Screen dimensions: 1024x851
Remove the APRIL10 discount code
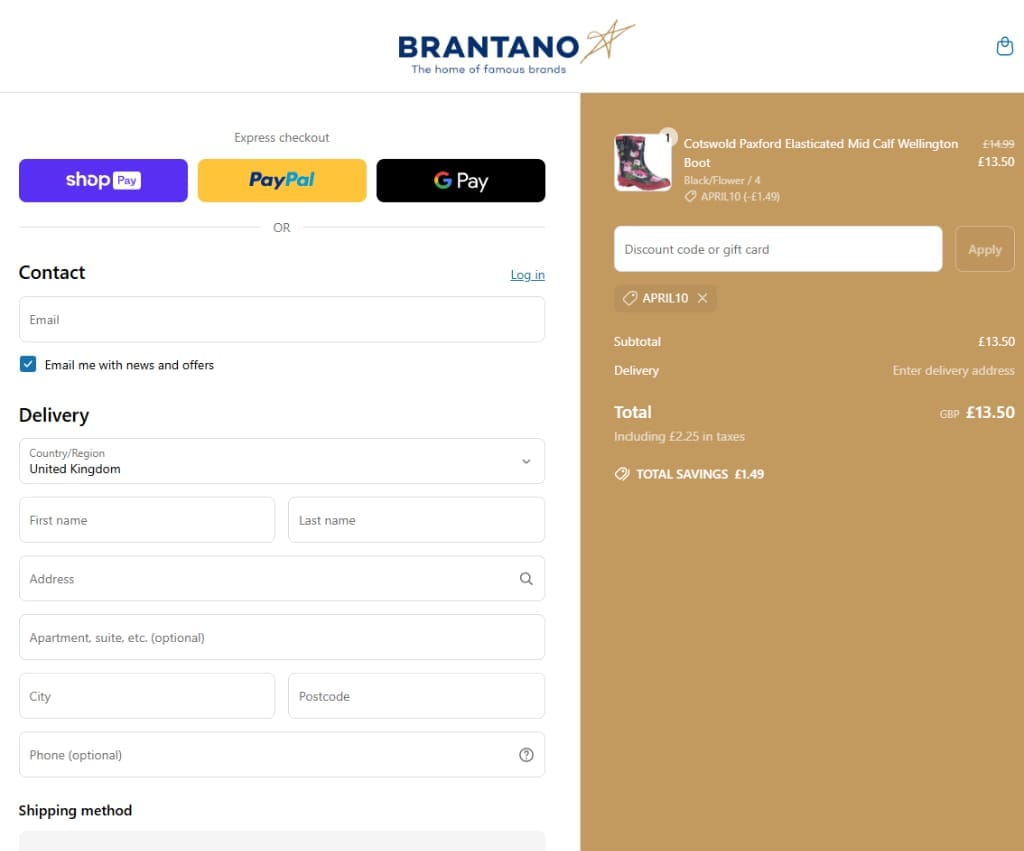point(703,298)
